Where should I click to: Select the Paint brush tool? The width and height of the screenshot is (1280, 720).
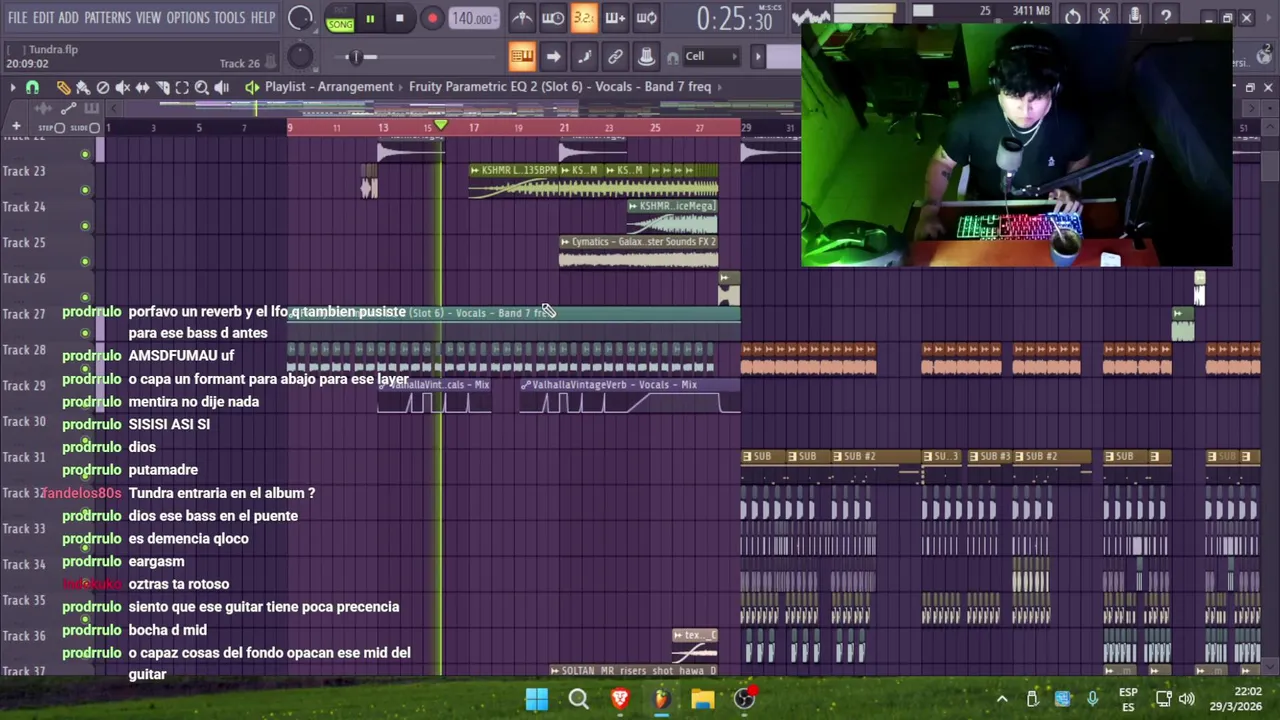point(83,87)
